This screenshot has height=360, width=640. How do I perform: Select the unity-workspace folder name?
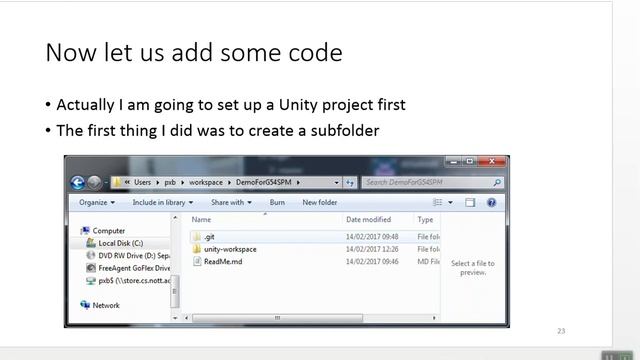point(230,249)
